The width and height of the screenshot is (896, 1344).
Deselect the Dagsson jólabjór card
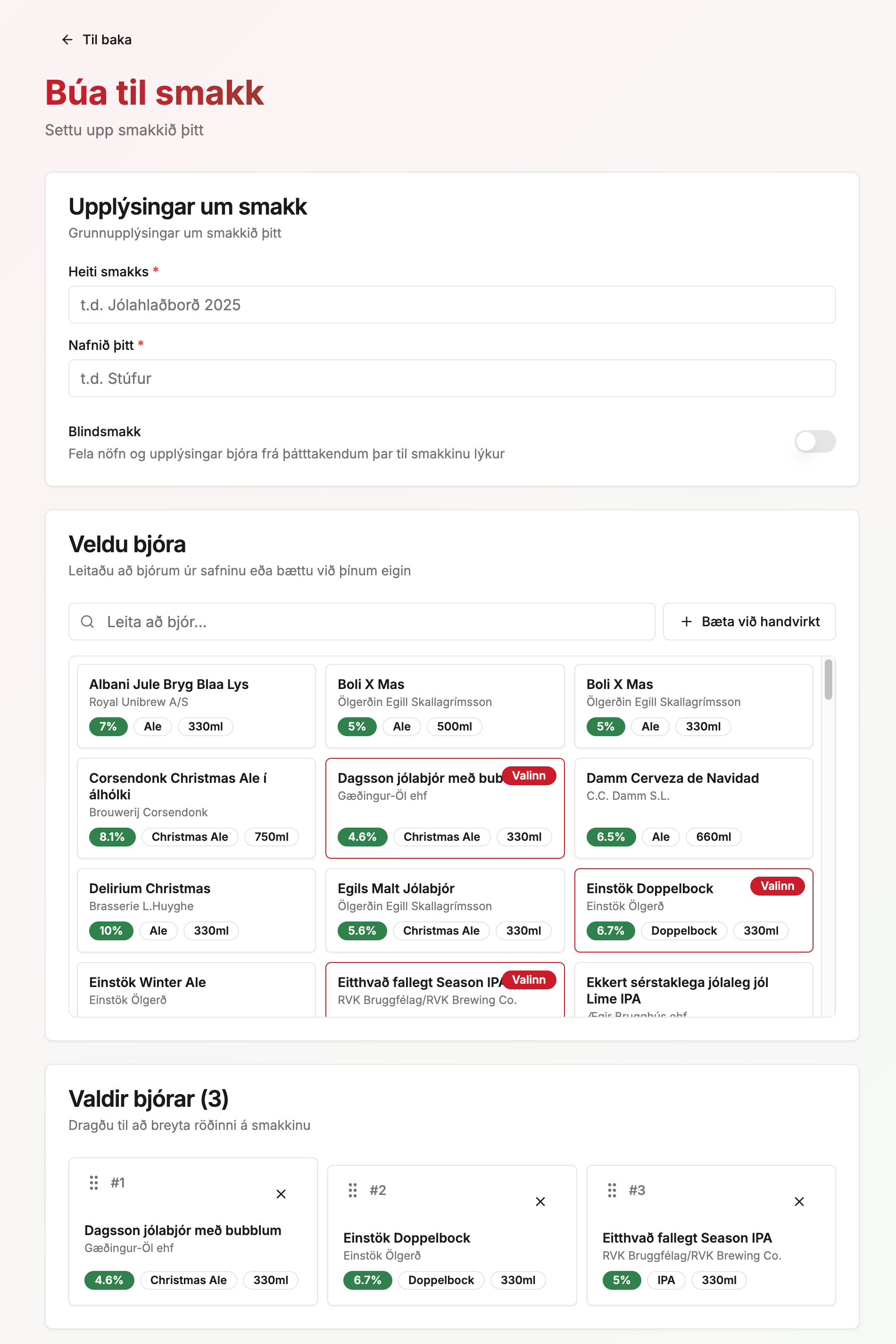point(445,808)
